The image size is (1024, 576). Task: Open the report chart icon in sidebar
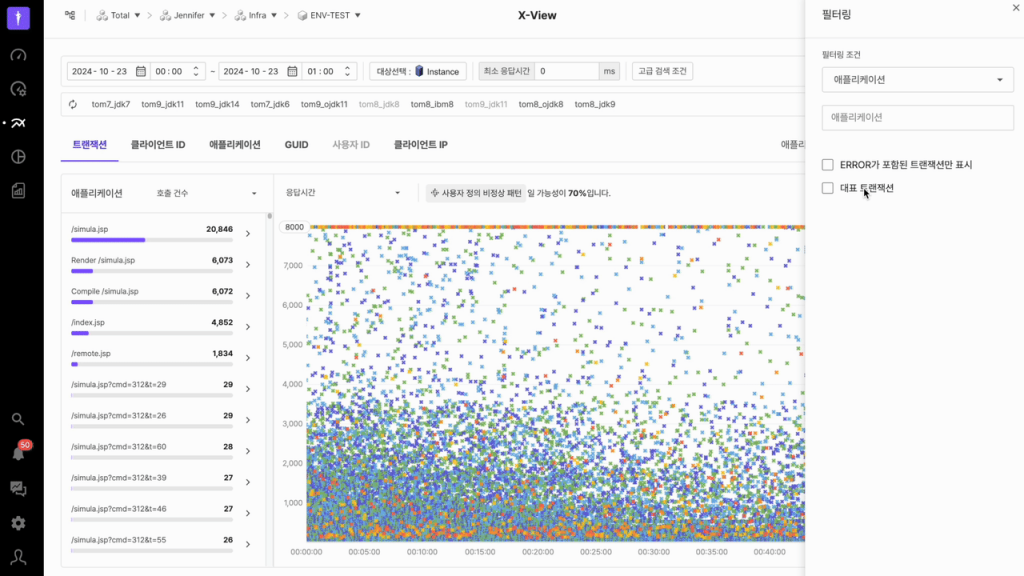(x=18, y=190)
